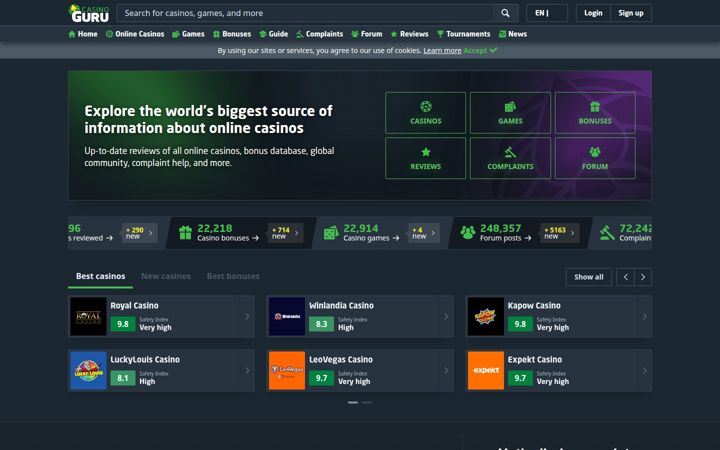Show the +5163 new forum posts badge
Image resolution: width=720 pixels, height=450 pixels.
560,233
